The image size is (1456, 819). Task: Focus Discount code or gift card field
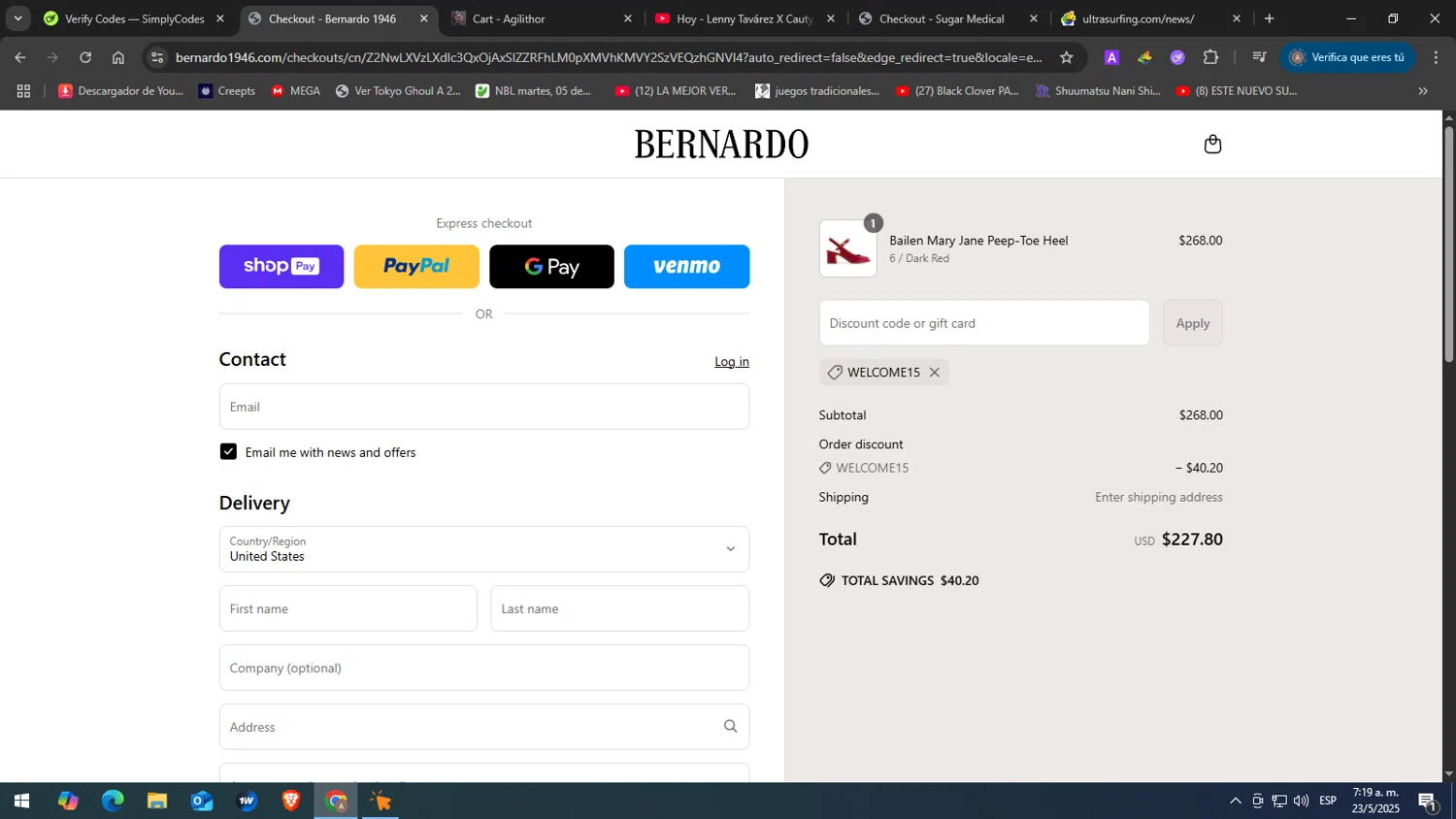pos(984,323)
